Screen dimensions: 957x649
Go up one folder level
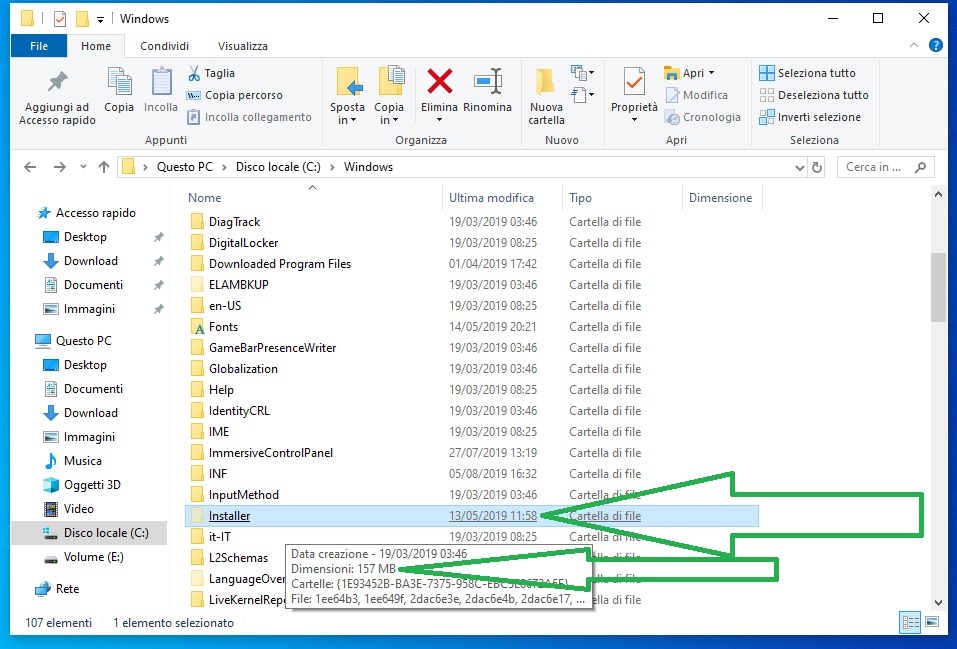(x=104, y=167)
